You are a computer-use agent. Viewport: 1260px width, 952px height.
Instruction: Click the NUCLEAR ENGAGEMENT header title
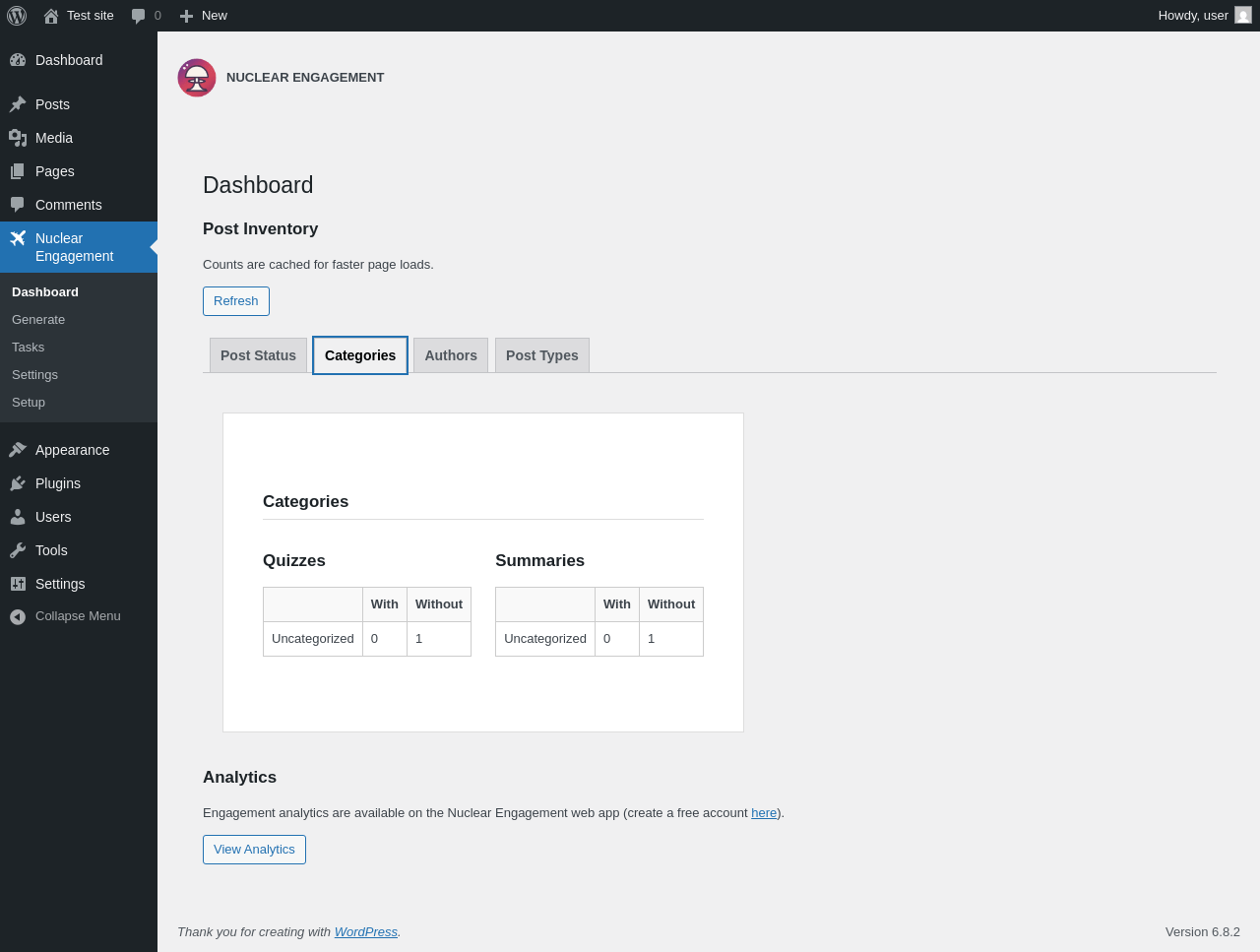click(305, 78)
